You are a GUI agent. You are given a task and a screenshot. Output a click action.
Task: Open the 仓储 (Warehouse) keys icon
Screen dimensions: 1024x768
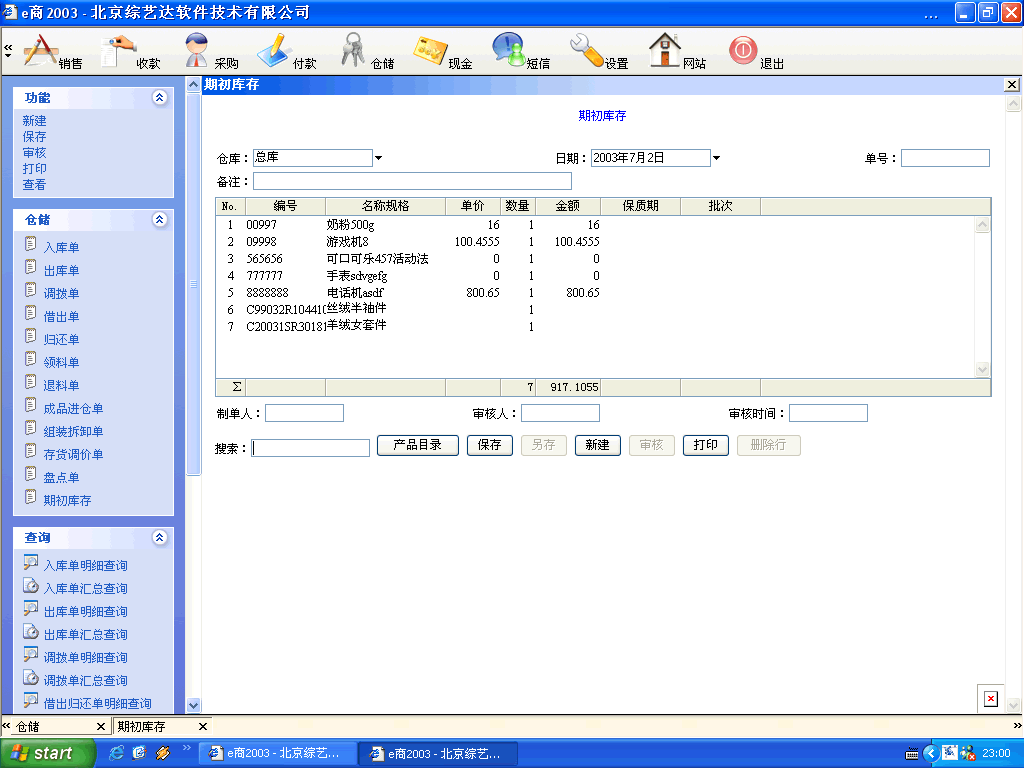[354, 50]
